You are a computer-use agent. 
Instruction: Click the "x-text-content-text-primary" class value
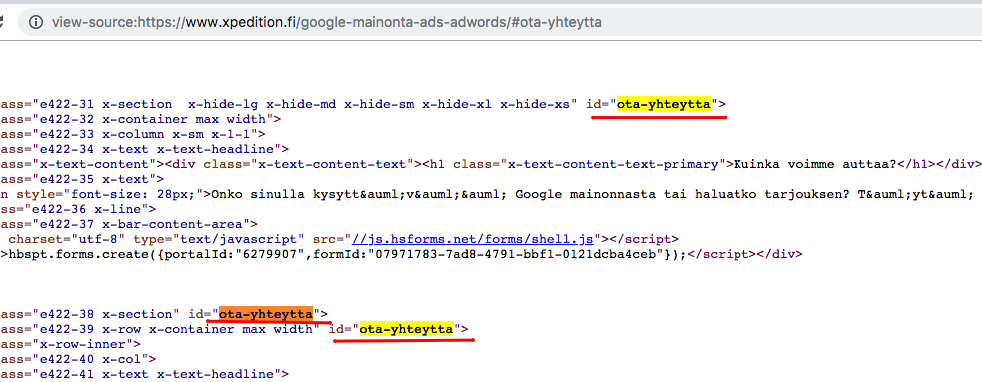click(613, 164)
